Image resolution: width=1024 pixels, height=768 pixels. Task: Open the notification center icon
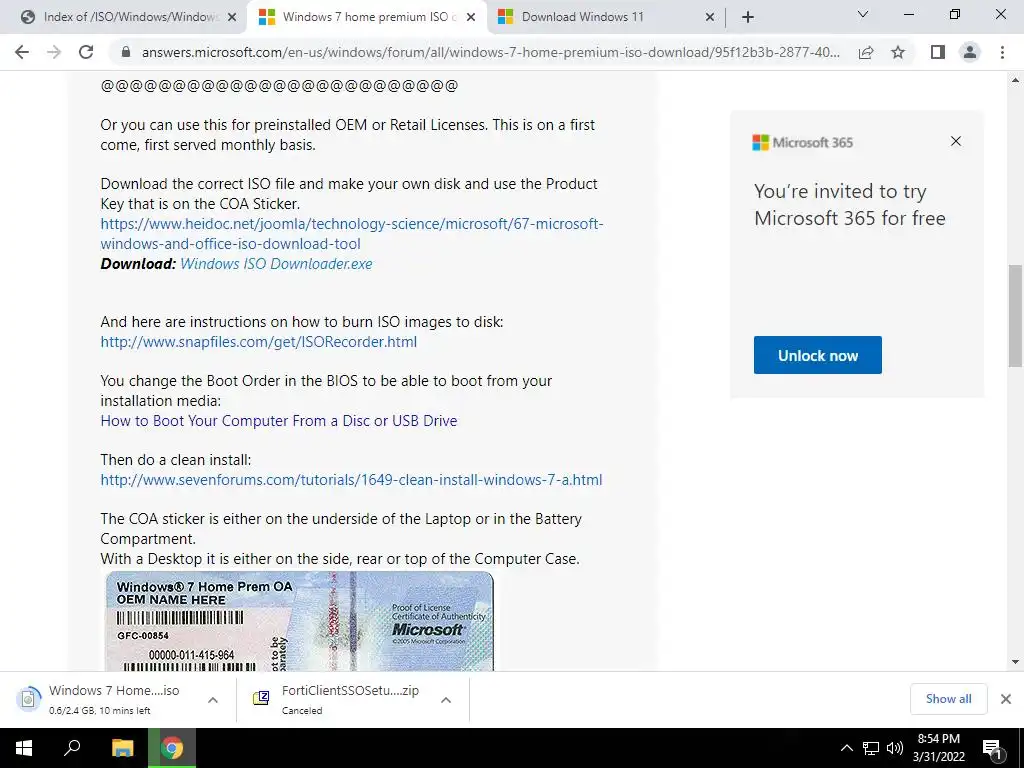[993, 748]
